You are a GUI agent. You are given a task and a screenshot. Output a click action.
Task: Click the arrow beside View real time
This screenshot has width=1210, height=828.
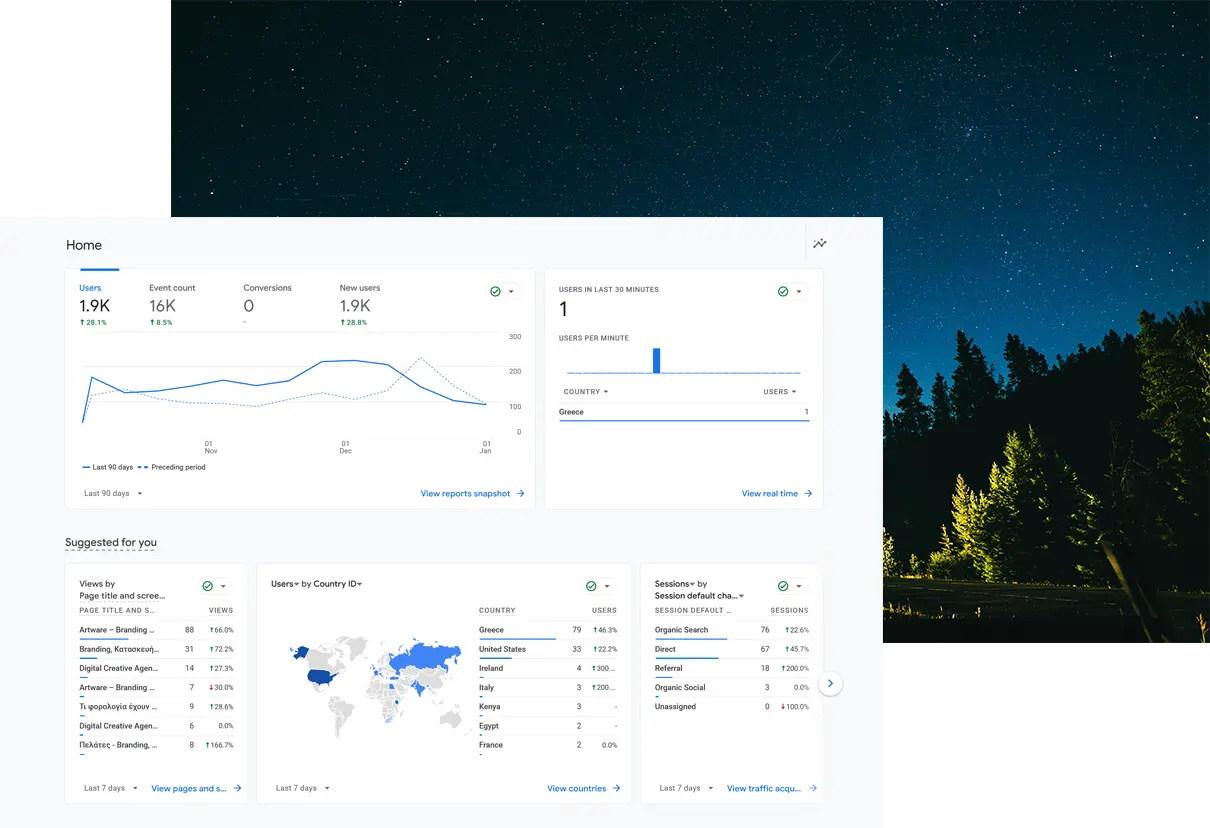808,494
